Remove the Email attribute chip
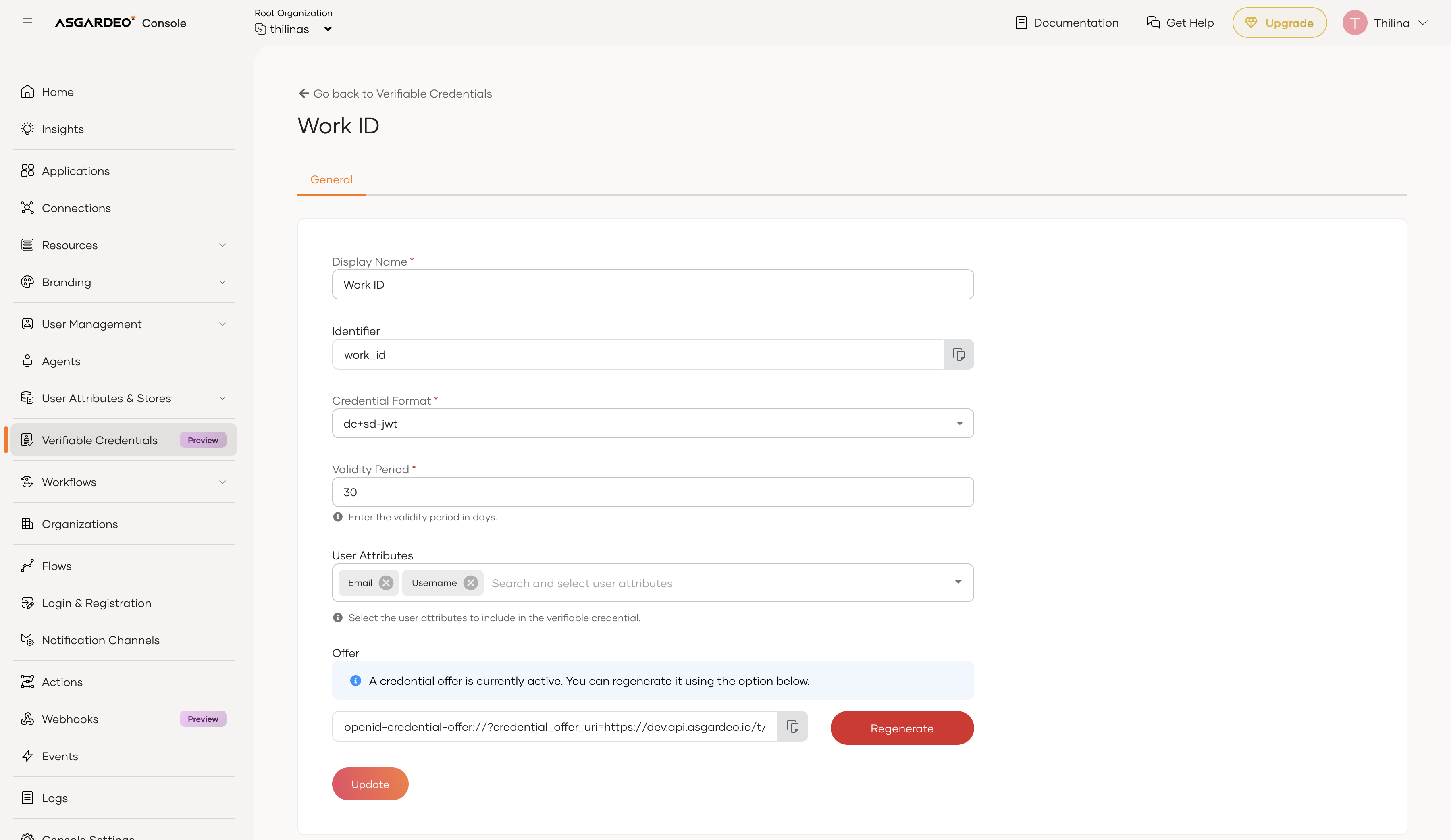 tap(386, 583)
